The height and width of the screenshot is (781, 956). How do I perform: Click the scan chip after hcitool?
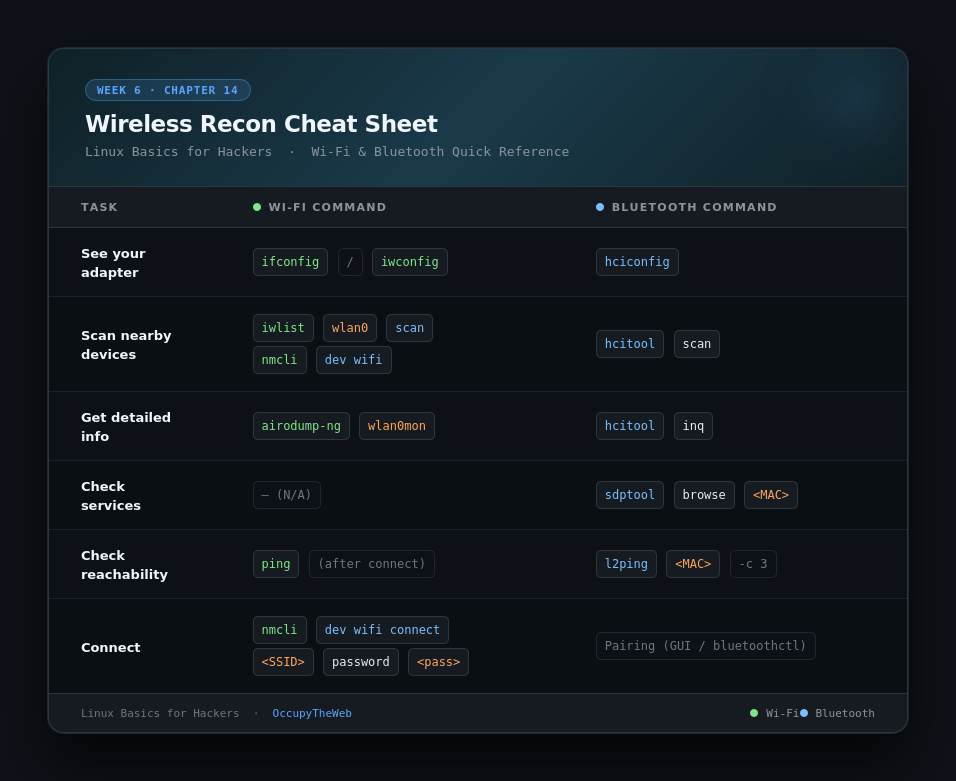[697, 344]
